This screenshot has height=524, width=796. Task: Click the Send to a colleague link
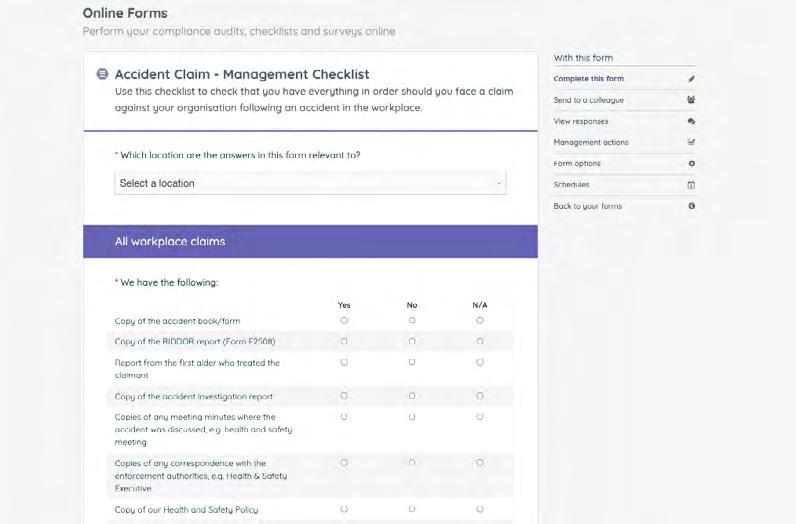point(589,100)
